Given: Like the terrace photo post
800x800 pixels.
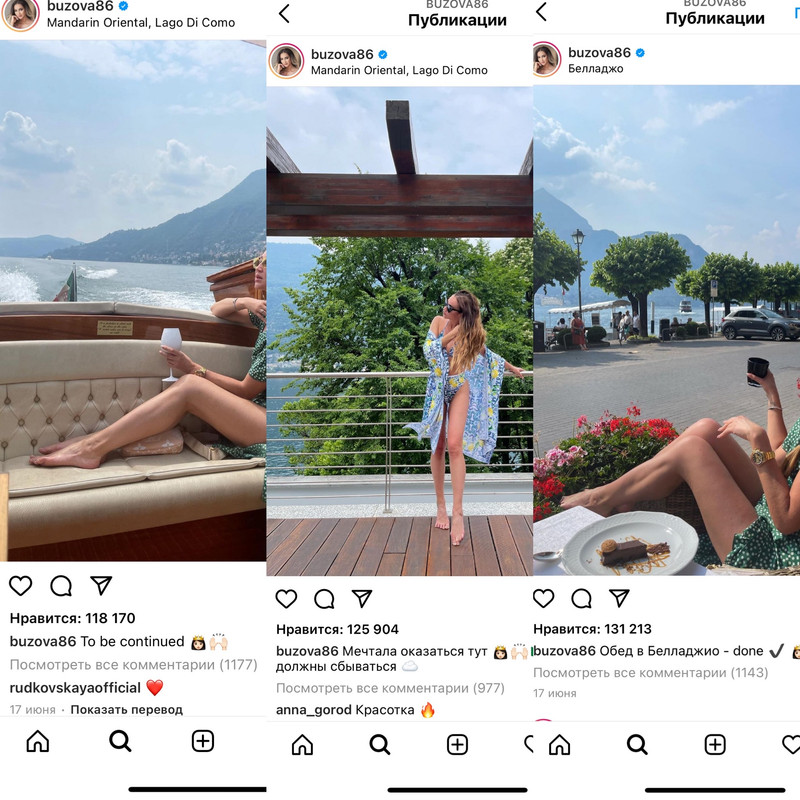Looking at the screenshot, I should coord(286,598).
